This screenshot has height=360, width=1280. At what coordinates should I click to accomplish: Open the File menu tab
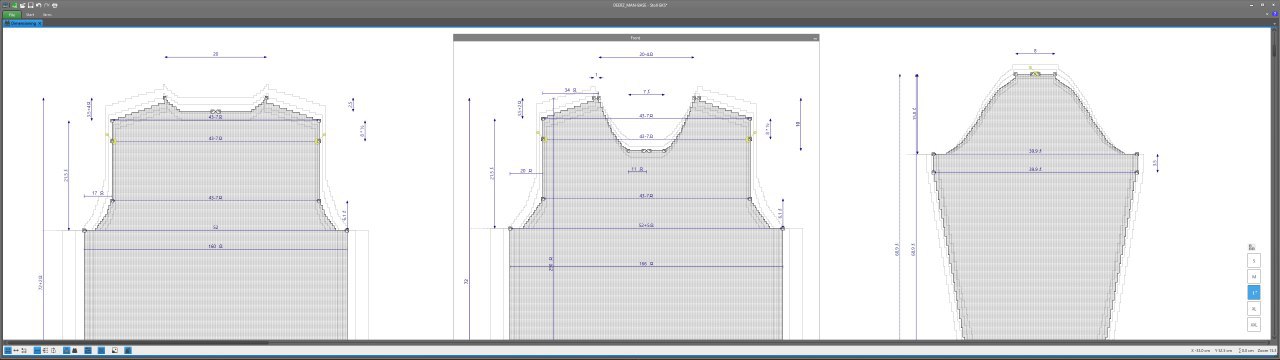12,15
